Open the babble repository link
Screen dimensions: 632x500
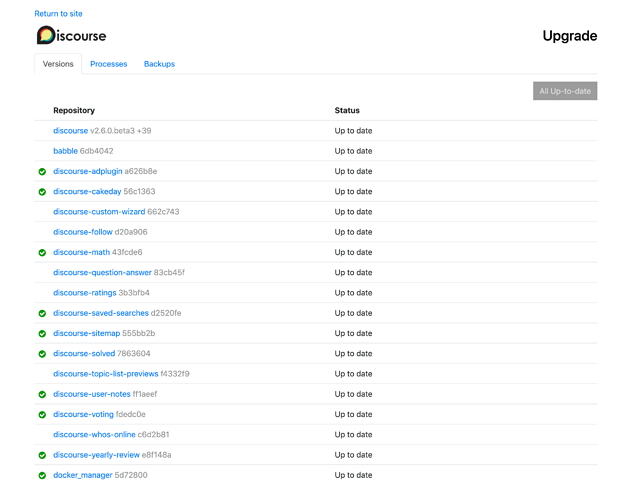65,151
